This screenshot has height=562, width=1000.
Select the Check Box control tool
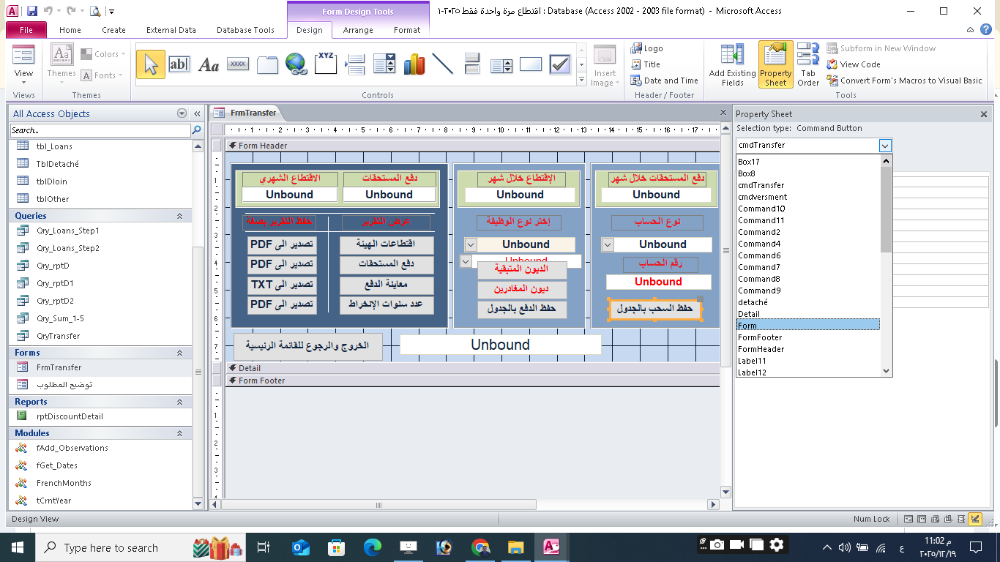[x=560, y=65]
